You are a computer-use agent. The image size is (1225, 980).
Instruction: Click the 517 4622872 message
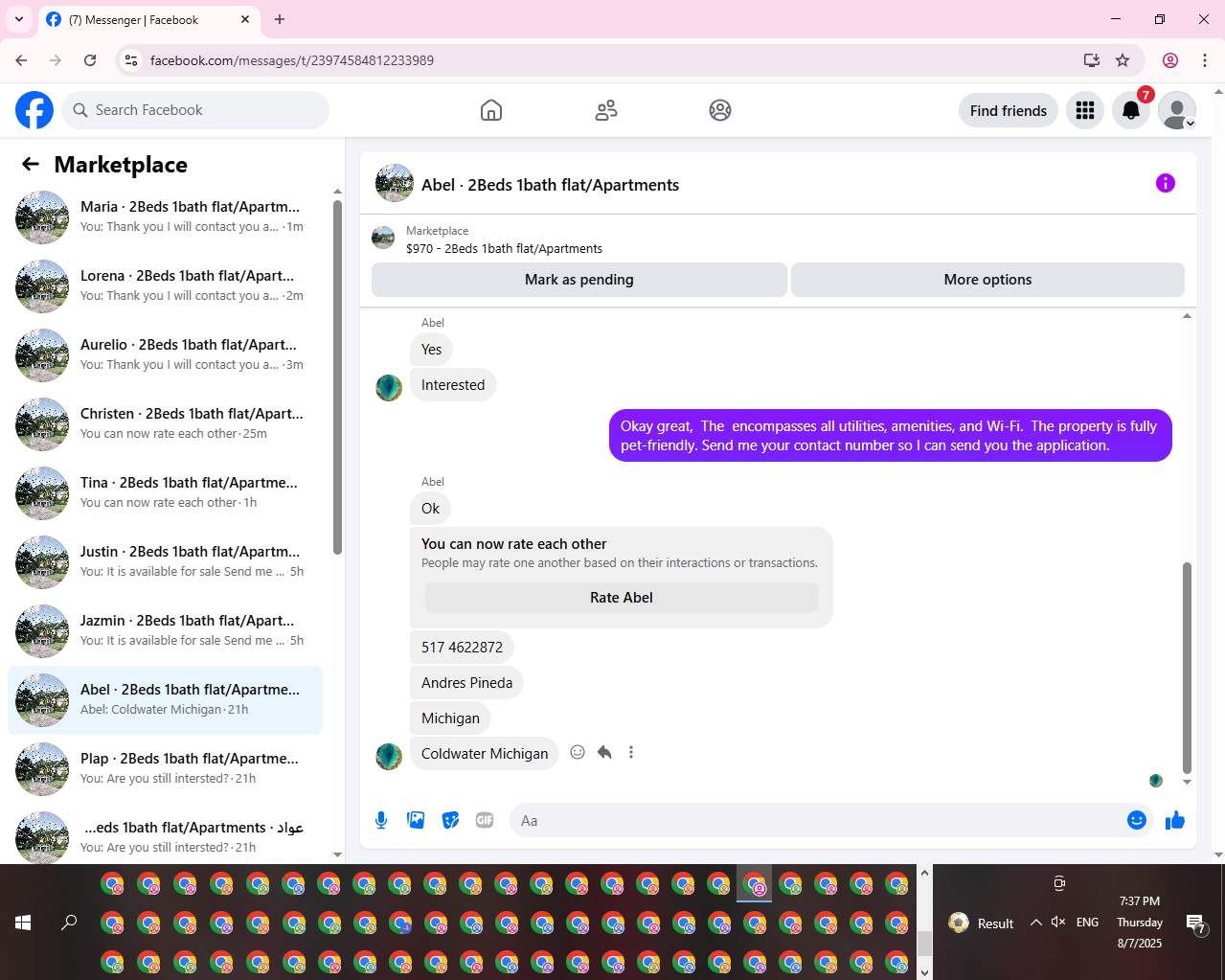(x=462, y=648)
